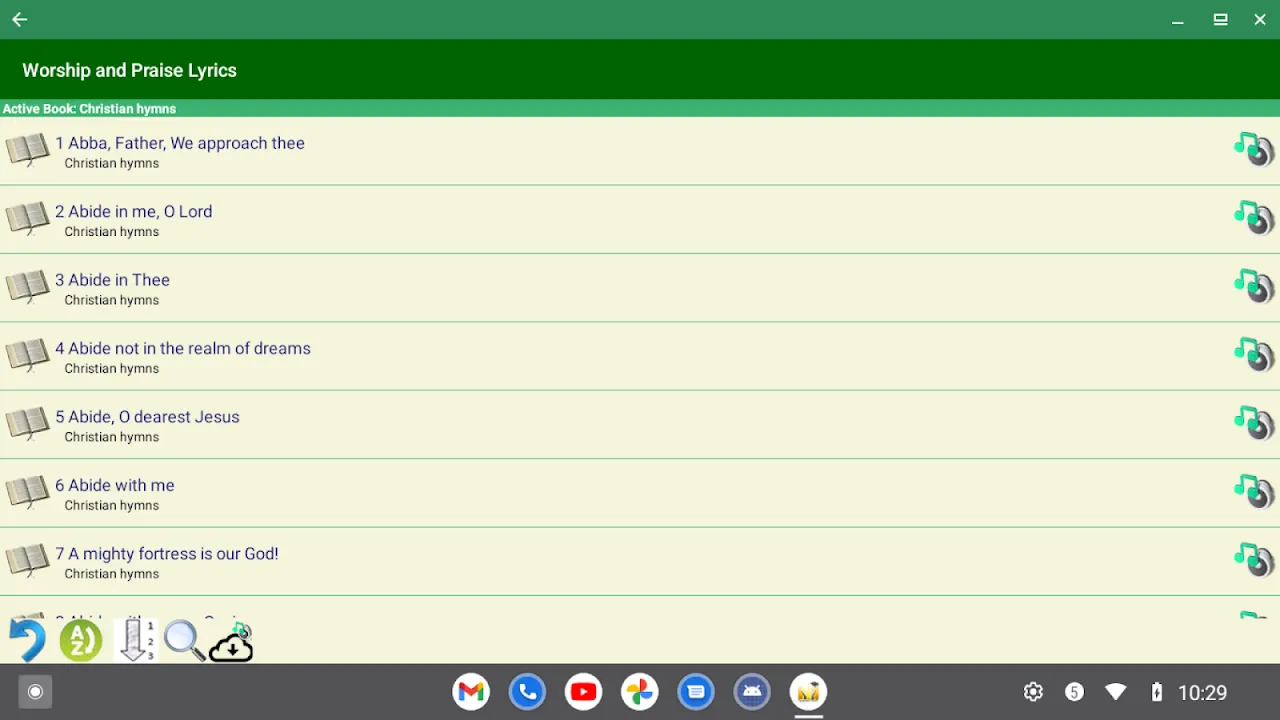The height and width of the screenshot is (720, 1280).
Task: Click book icon beside 'Abide not in the realm of dreams'
Action: [x=27, y=355]
